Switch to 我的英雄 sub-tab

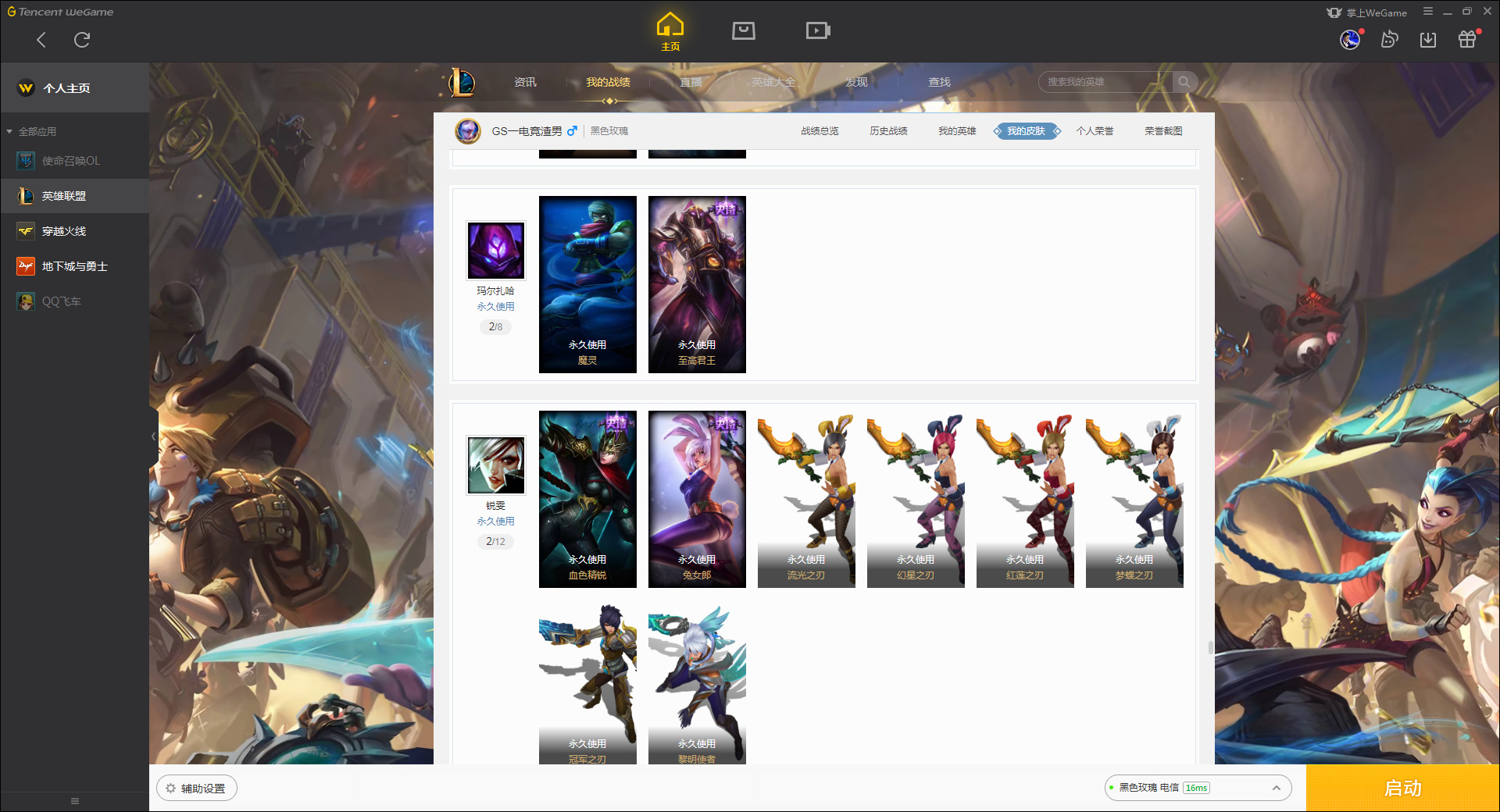tap(957, 131)
